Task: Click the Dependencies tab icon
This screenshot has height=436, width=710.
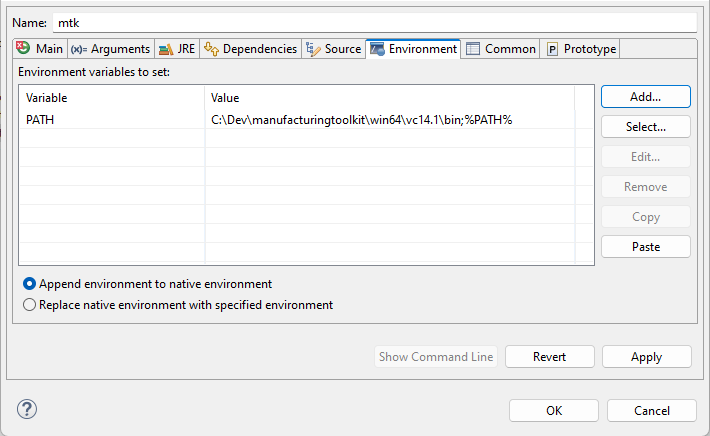Action: point(211,49)
